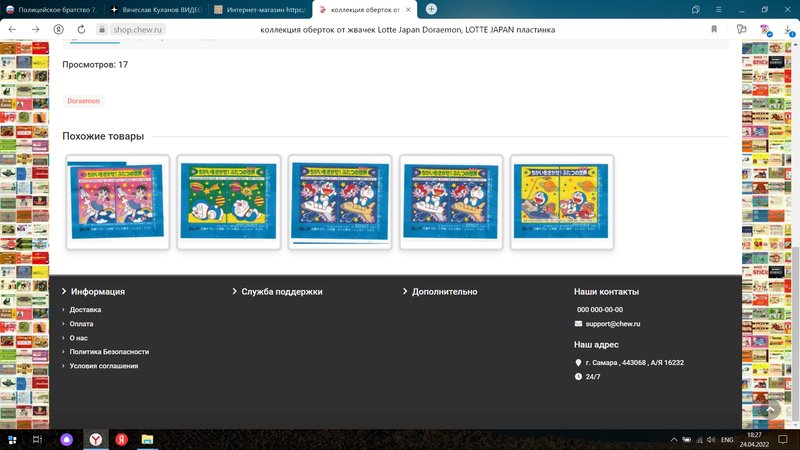The image size is (800, 450).
Task: Go back using the browser back arrow
Action: pyautogui.click(x=12, y=30)
